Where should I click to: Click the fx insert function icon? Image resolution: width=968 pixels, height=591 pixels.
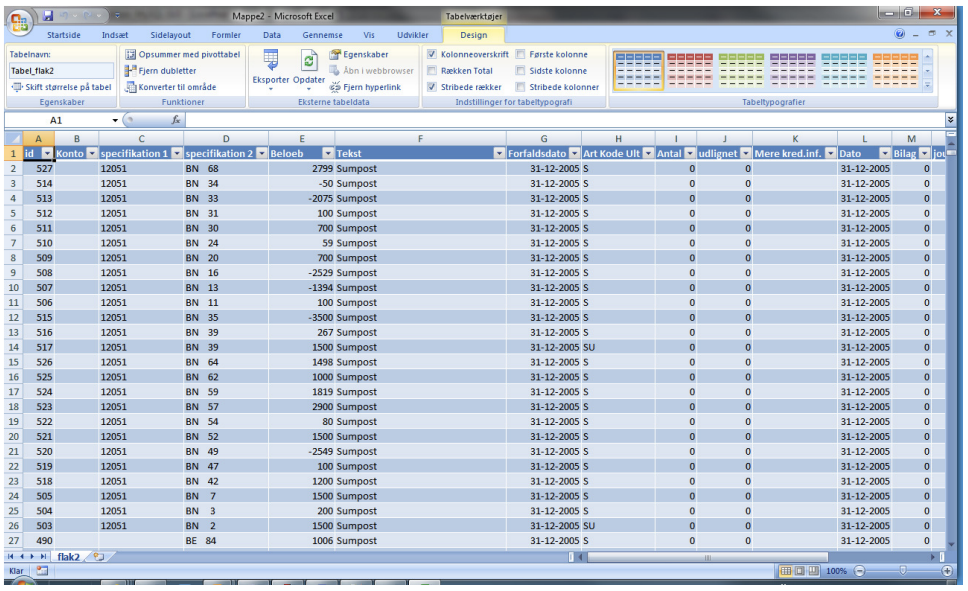(x=175, y=120)
